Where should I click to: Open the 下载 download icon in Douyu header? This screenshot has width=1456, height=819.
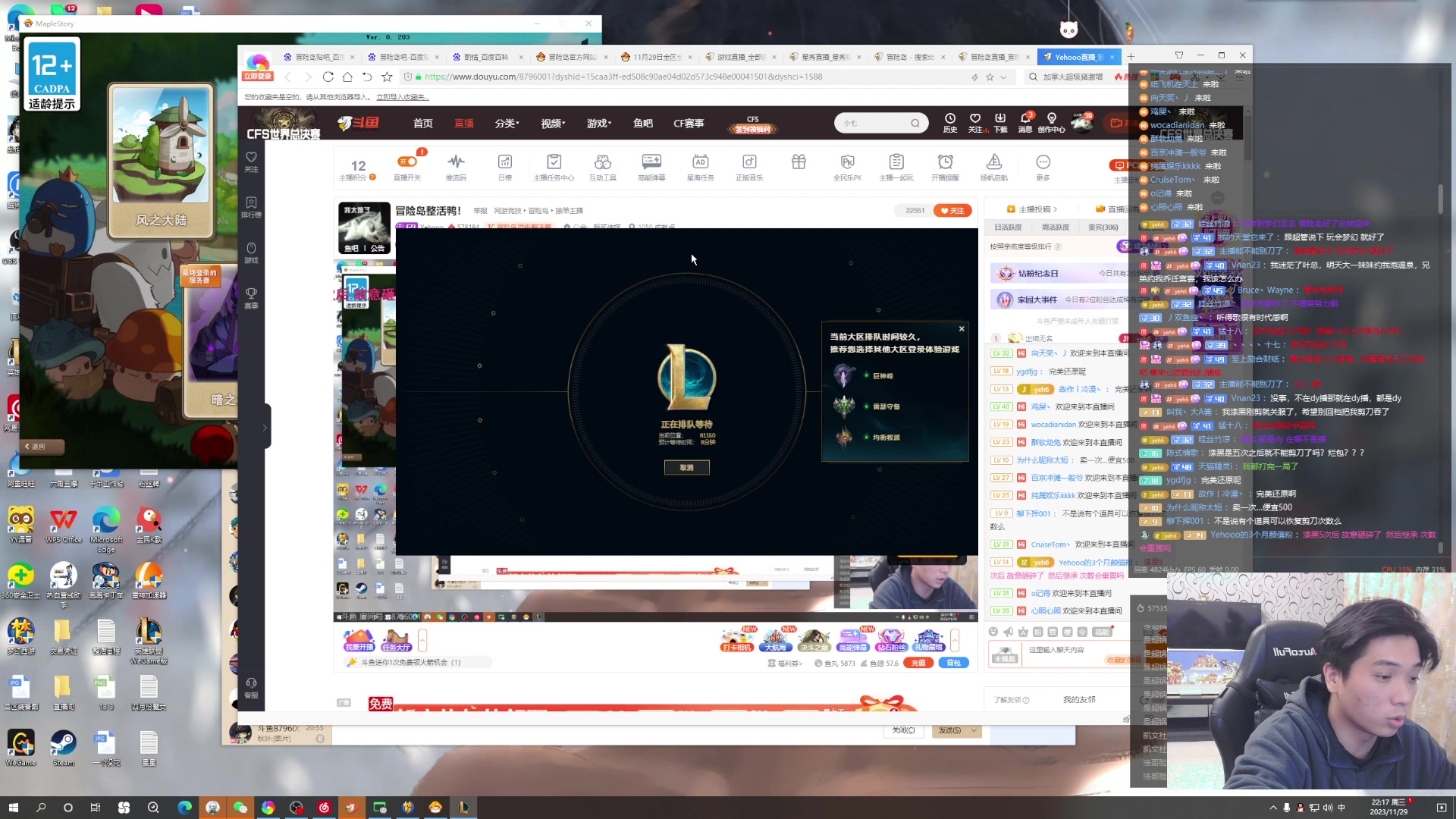pyautogui.click(x=1000, y=122)
